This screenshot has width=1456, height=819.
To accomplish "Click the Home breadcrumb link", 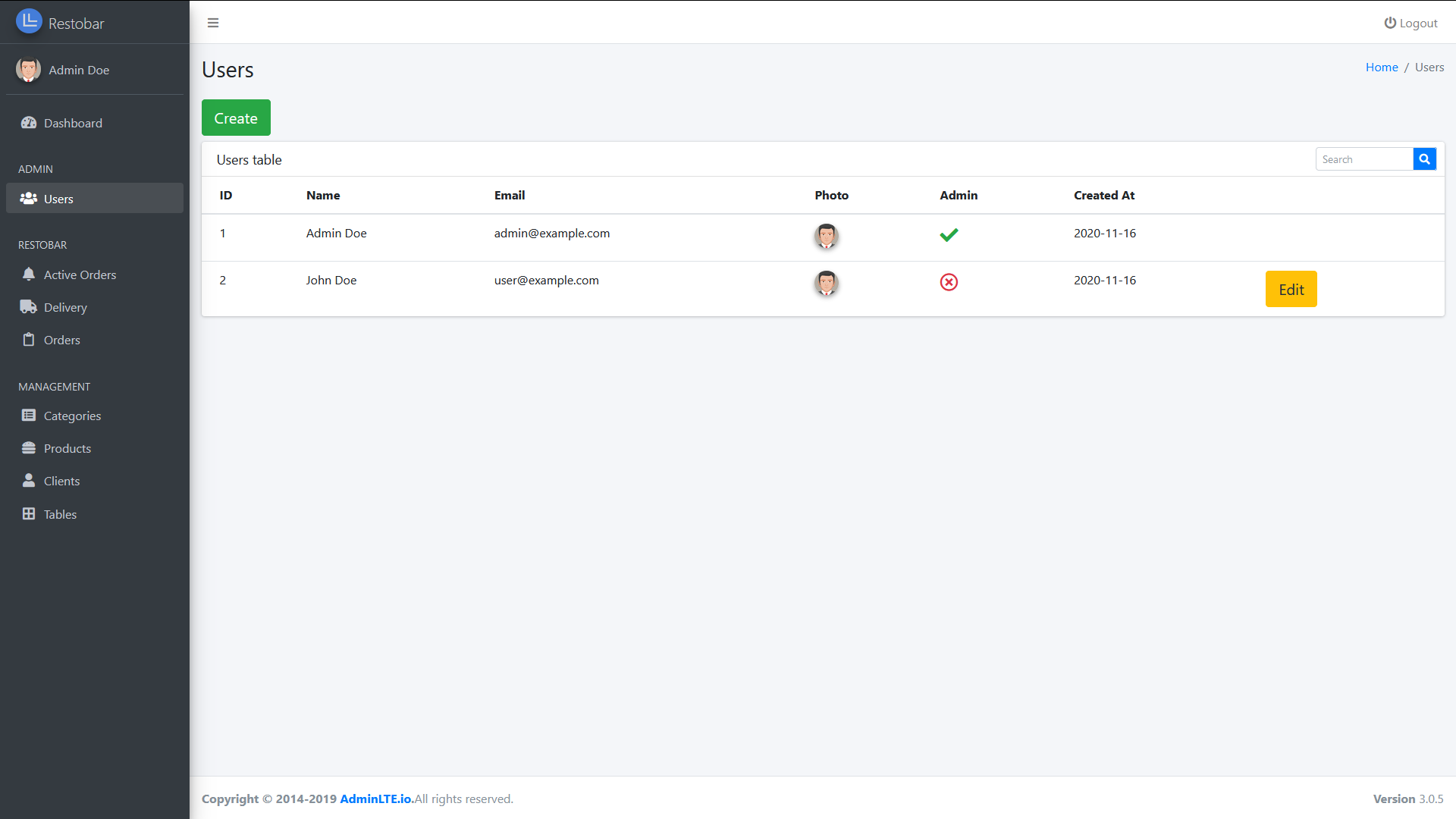I will (1382, 67).
